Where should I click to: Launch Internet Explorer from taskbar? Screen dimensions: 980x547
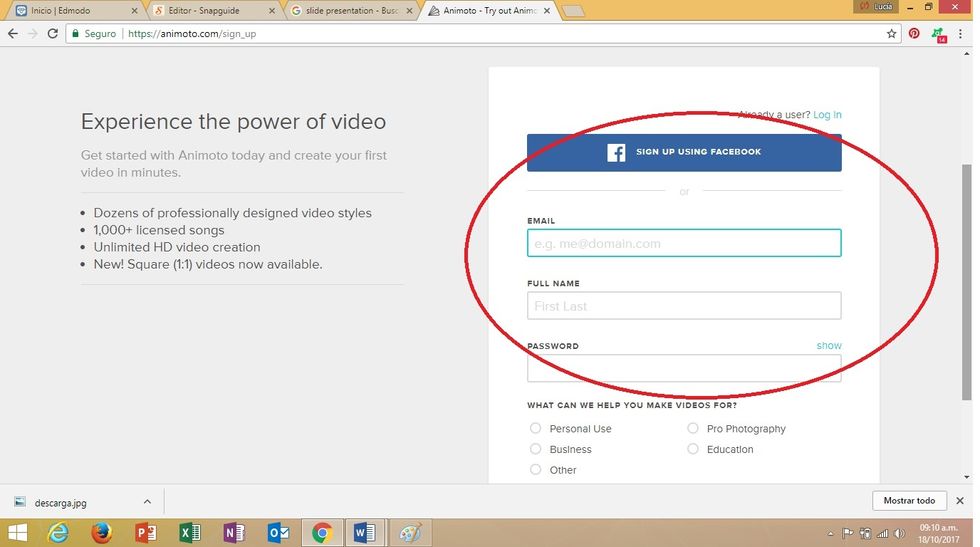coord(58,533)
